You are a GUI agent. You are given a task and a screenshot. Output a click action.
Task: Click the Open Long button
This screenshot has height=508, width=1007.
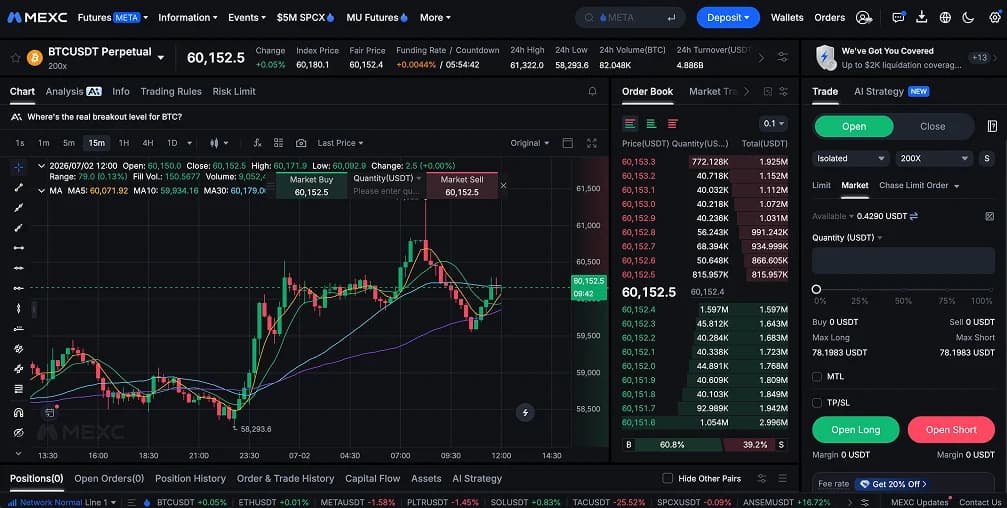point(855,430)
